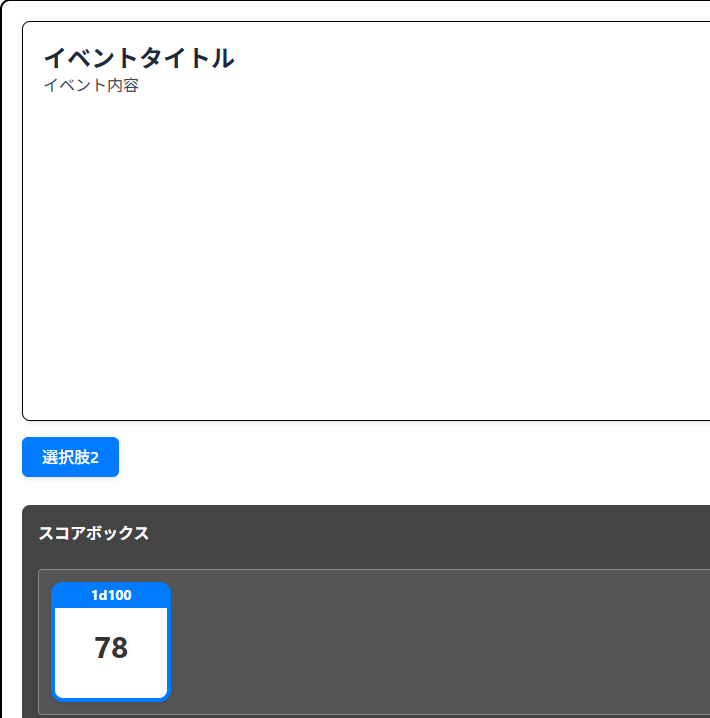710x718 pixels.
Task: Click the number 78 dice result
Action: [111, 648]
